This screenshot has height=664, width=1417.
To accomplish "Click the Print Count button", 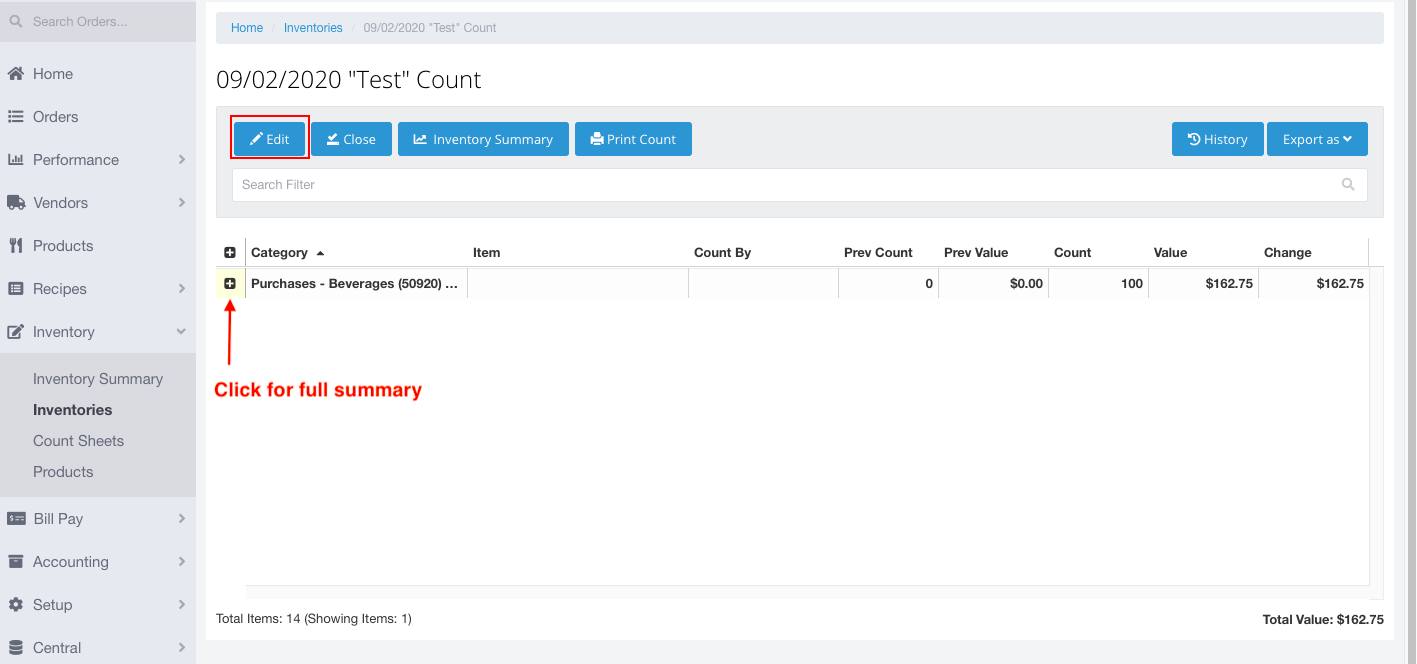I will coord(633,140).
